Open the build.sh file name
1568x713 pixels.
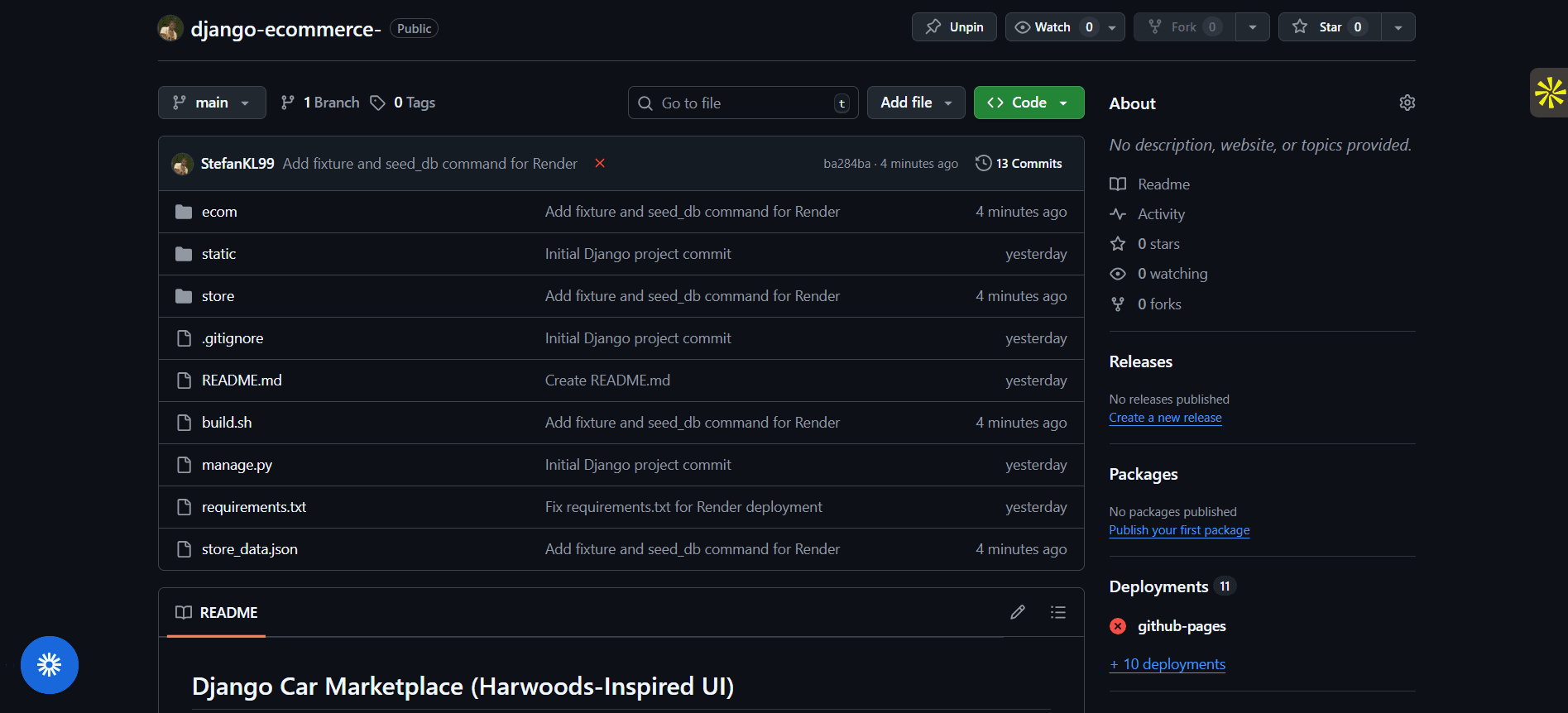[227, 423]
